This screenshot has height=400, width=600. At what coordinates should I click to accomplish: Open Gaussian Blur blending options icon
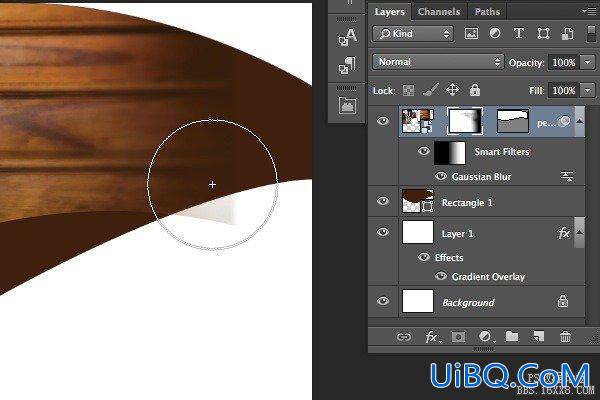567,176
